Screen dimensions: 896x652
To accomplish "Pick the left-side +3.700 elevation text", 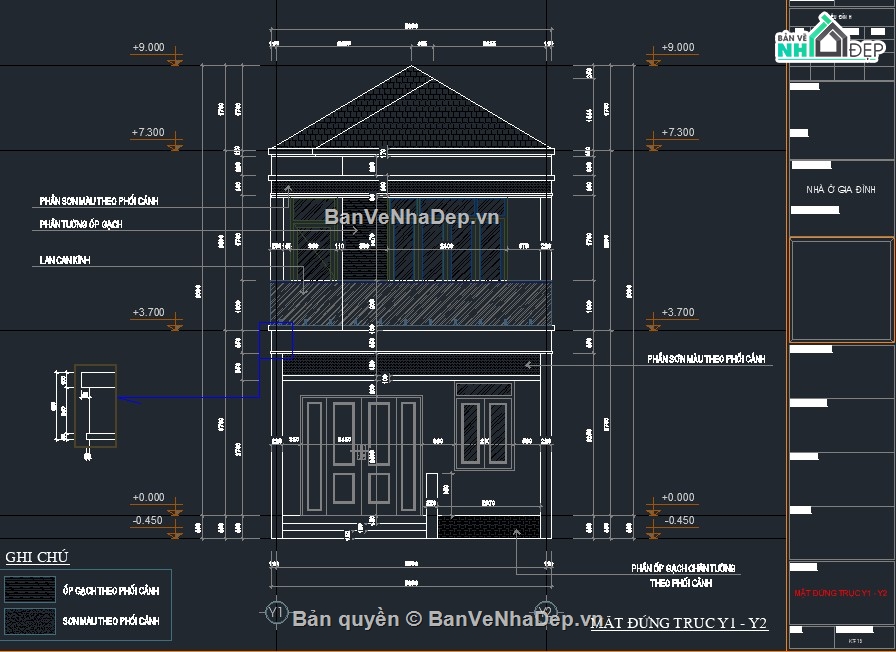I will [149, 313].
